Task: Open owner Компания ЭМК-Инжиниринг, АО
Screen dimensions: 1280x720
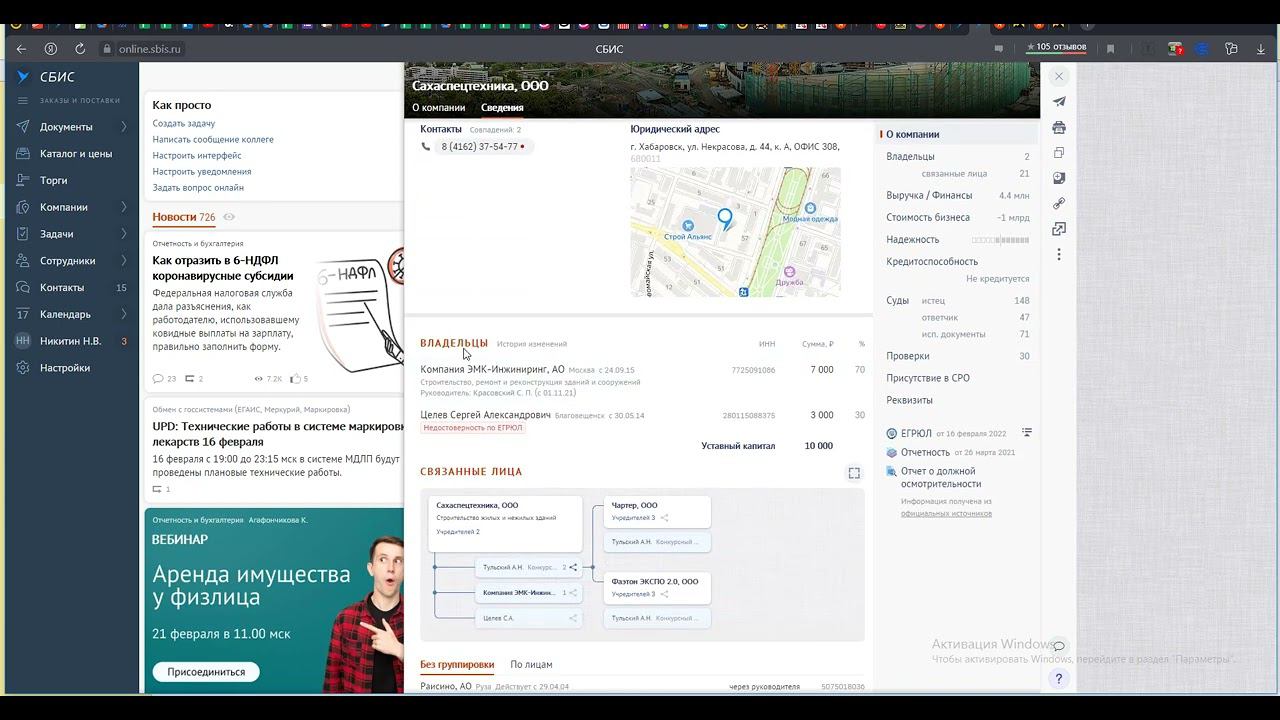Action: [x=492, y=370]
